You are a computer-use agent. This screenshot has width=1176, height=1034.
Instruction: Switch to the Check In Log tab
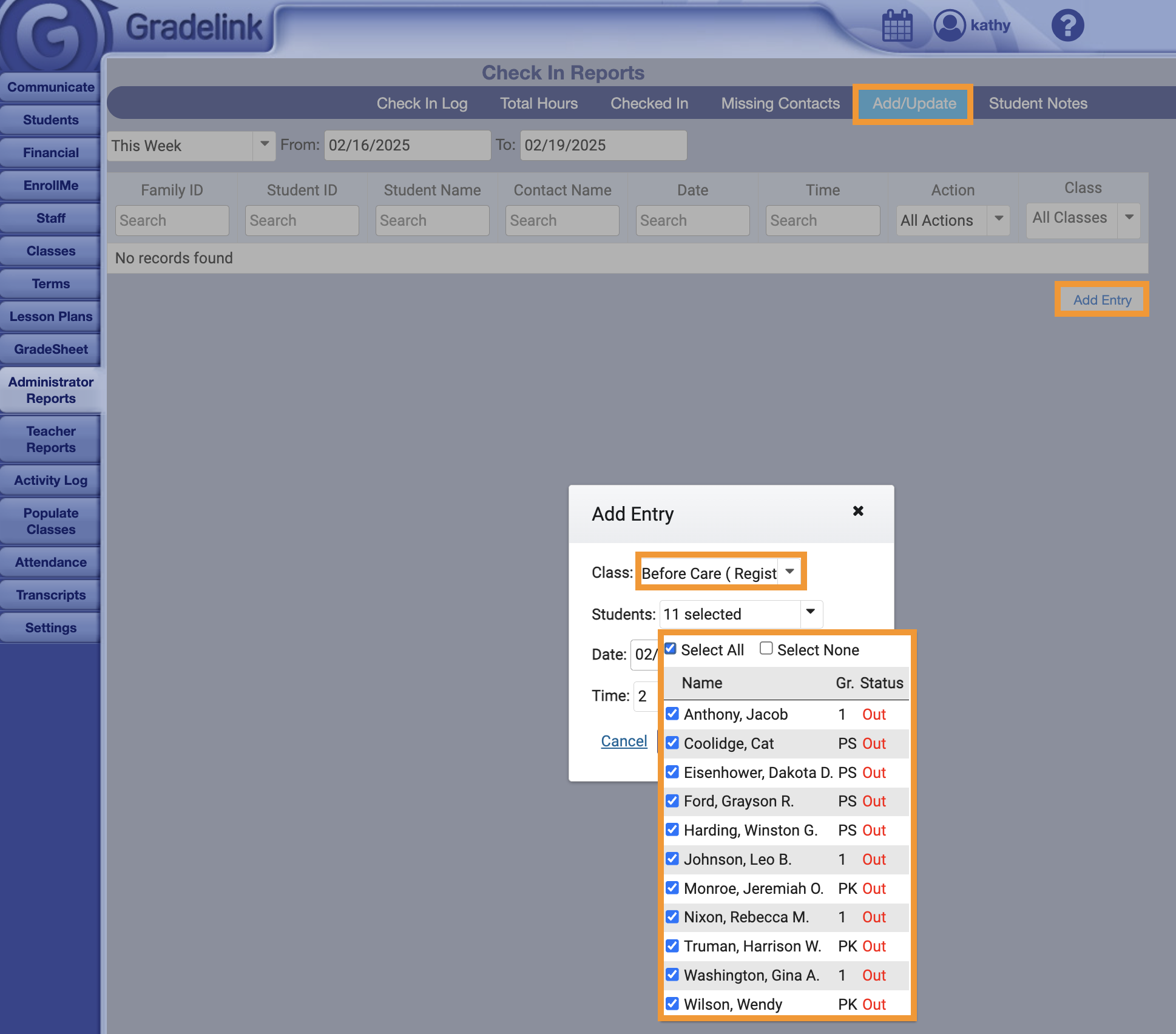point(422,103)
